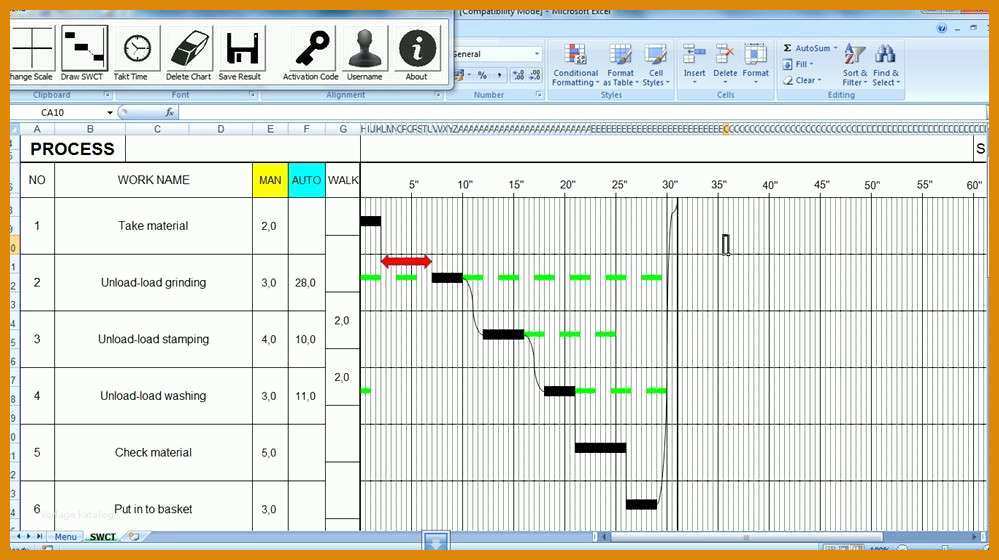Click the Format cells button
The height and width of the screenshot is (560, 999).
[x=756, y=62]
